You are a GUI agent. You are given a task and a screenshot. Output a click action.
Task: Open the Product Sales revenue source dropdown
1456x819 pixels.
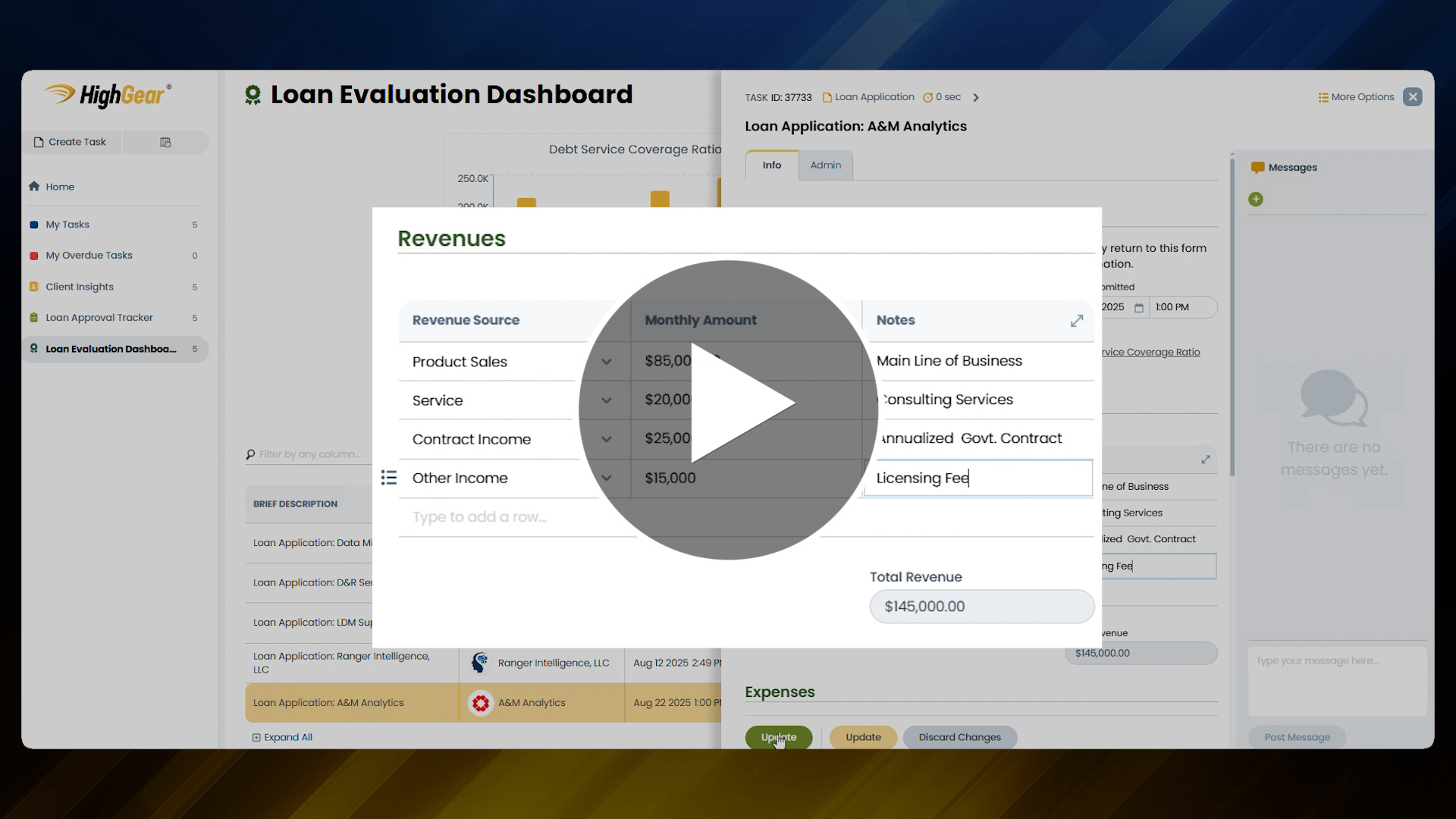pyautogui.click(x=607, y=362)
